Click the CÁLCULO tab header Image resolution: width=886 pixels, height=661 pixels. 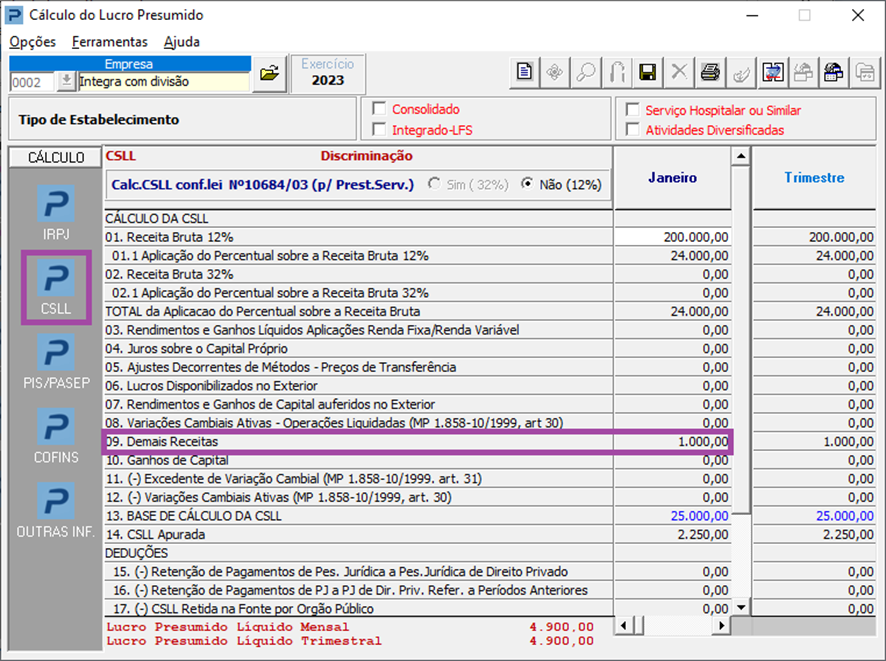(56, 157)
